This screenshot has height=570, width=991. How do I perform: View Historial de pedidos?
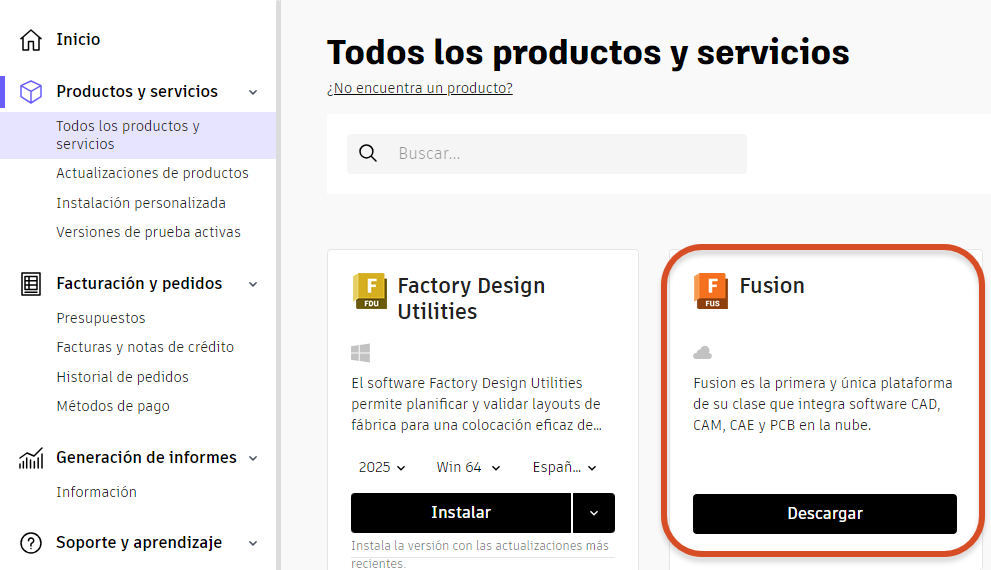122,377
